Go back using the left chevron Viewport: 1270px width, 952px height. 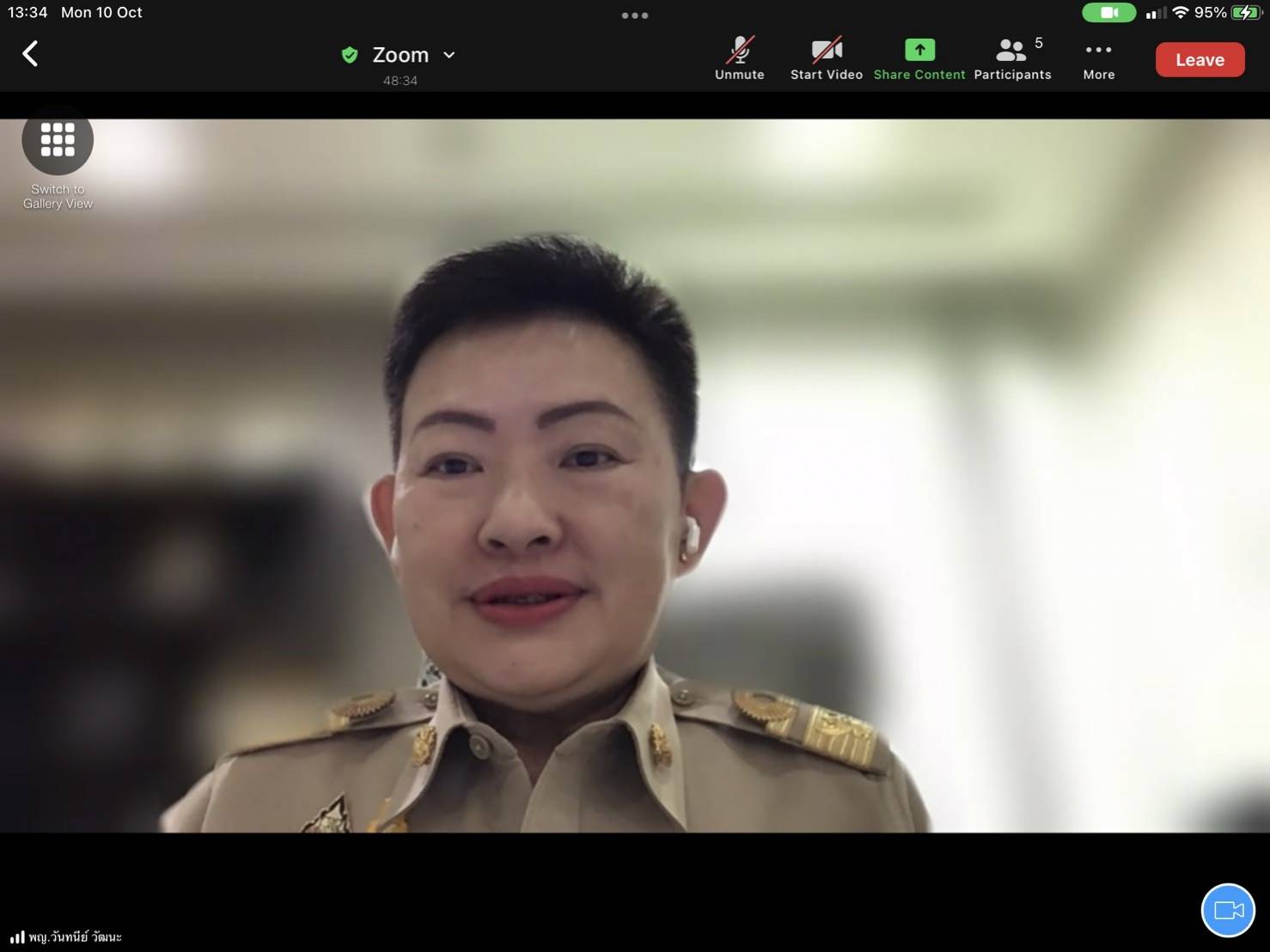click(30, 54)
